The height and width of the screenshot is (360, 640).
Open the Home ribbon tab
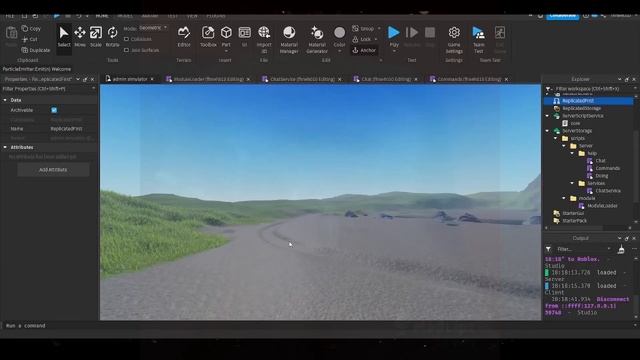point(102,16)
